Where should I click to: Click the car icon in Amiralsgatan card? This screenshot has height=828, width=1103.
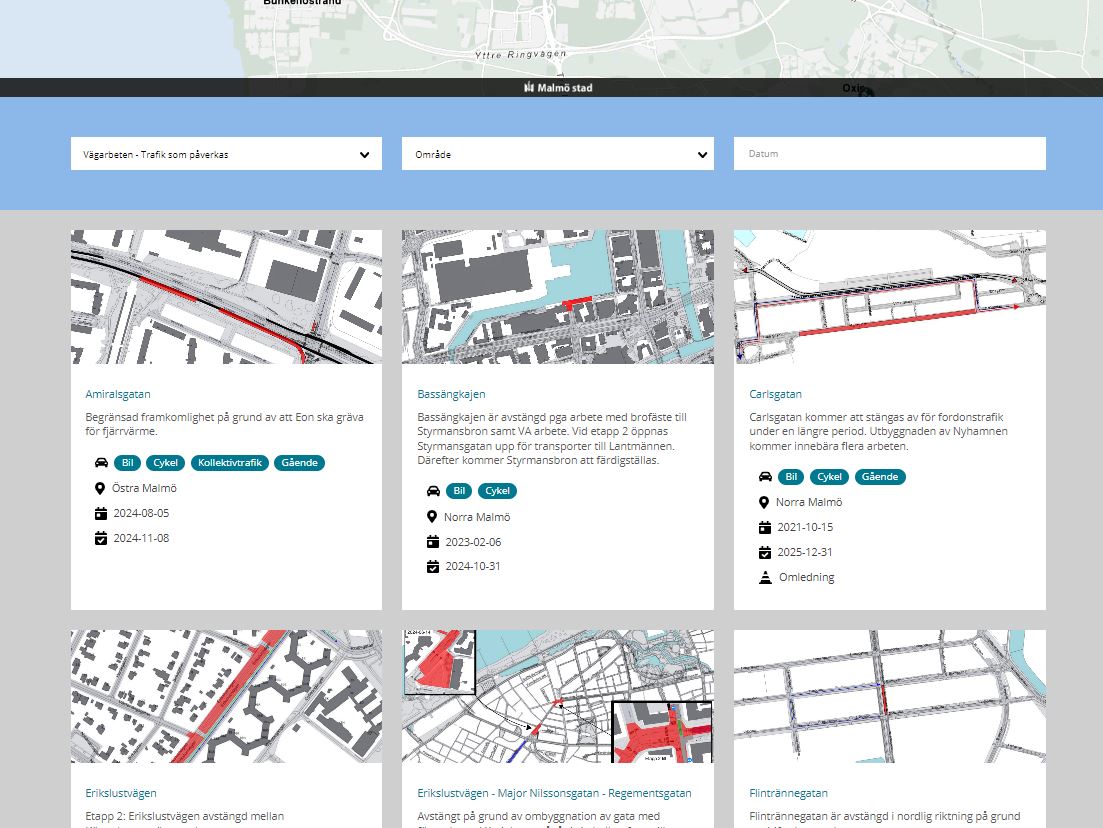[x=101, y=463]
